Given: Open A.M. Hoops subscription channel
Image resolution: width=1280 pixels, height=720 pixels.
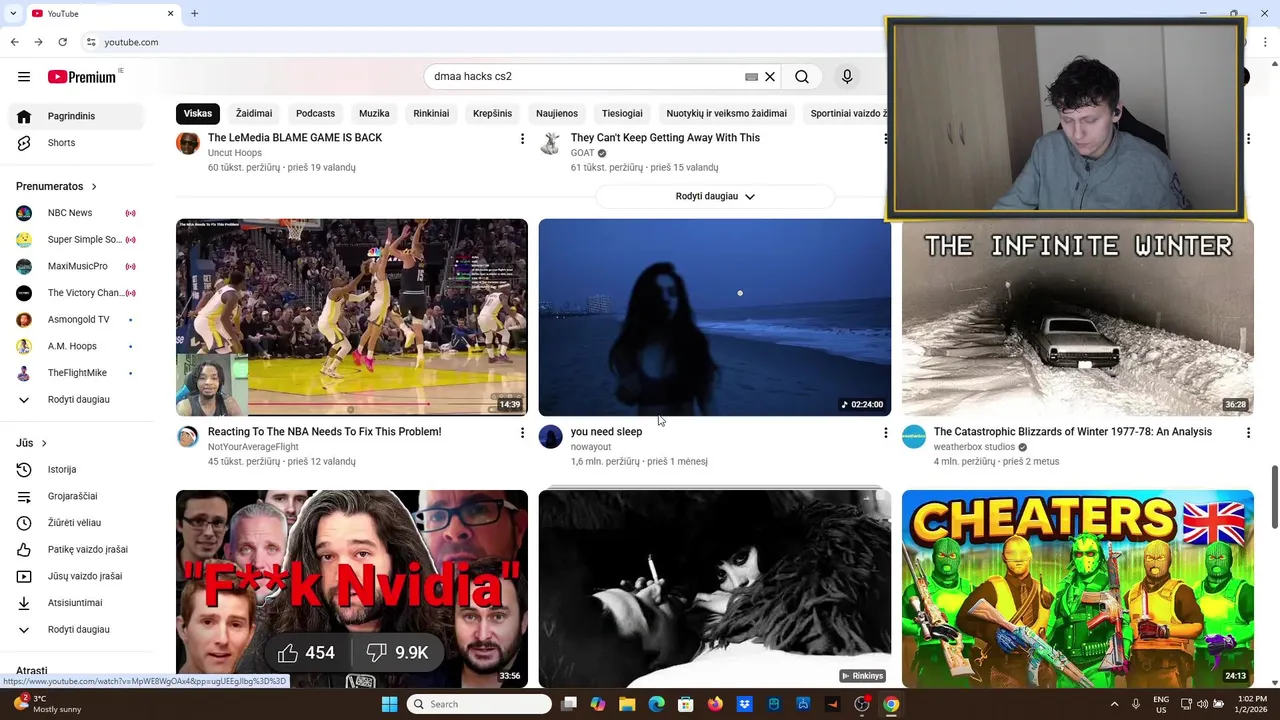Looking at the screenshot, I should coord(76,346).
